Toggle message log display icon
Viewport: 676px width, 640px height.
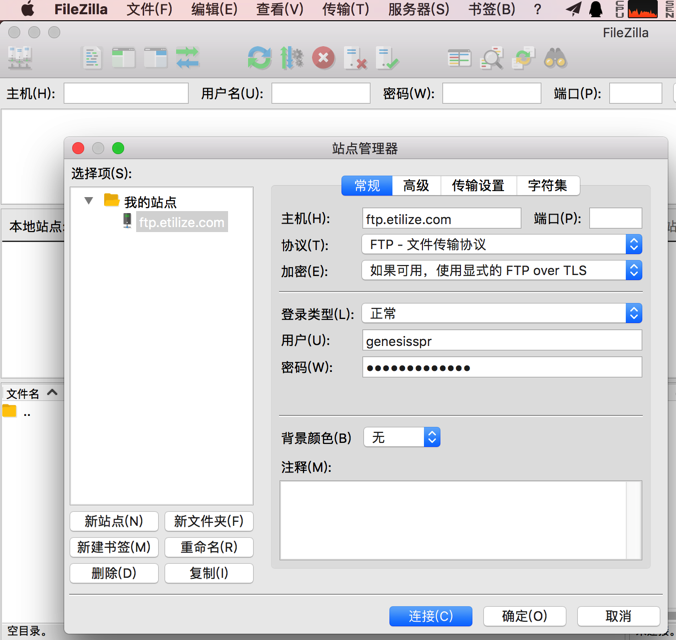click(x=92, y=58)
